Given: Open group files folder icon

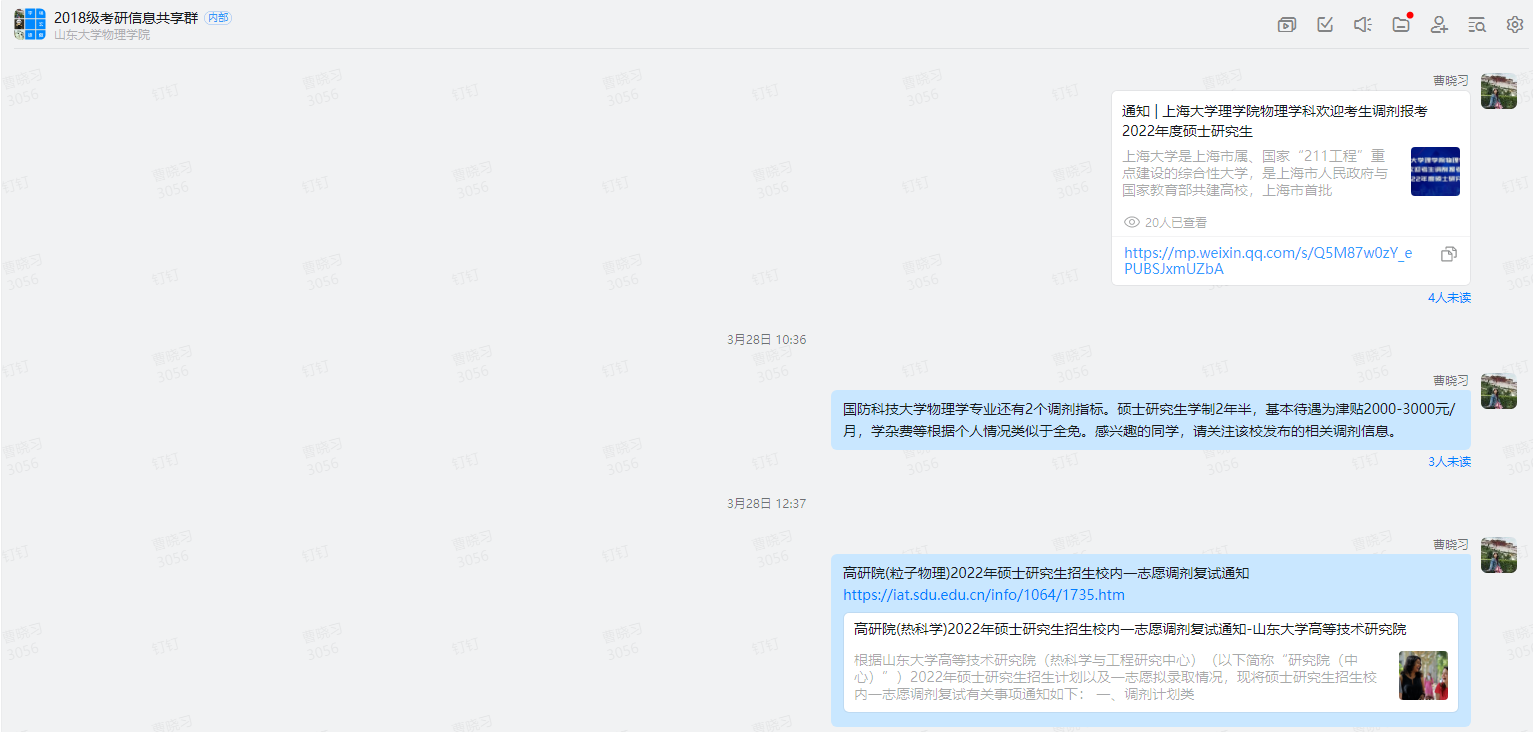Looking at the screenshot, I should pos(1401,25).
